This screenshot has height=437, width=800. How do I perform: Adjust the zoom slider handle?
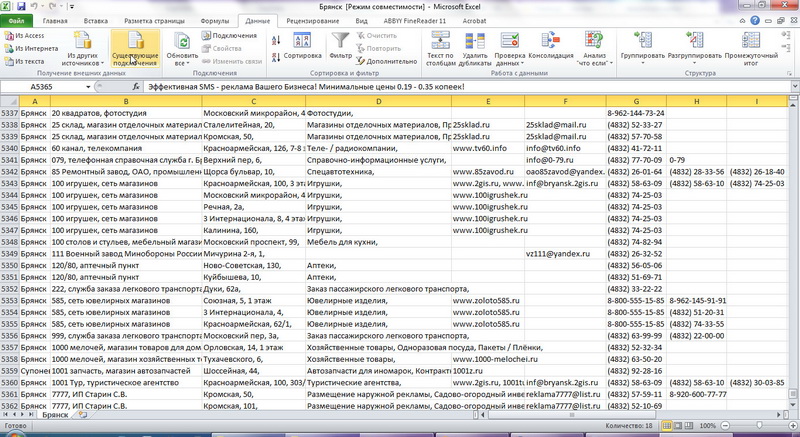point(759,425)
